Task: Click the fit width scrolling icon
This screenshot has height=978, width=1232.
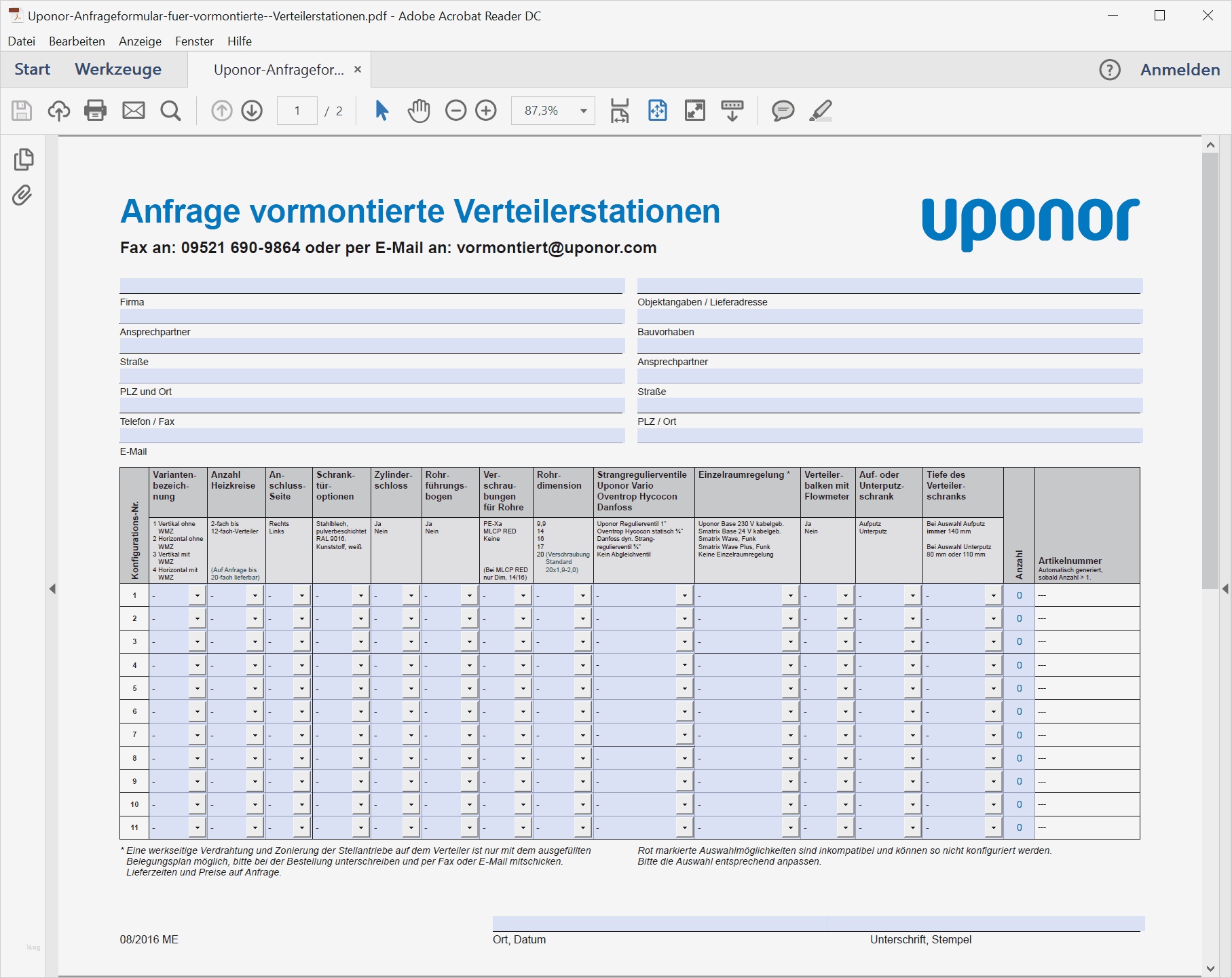Action: [x=620, y=110]
